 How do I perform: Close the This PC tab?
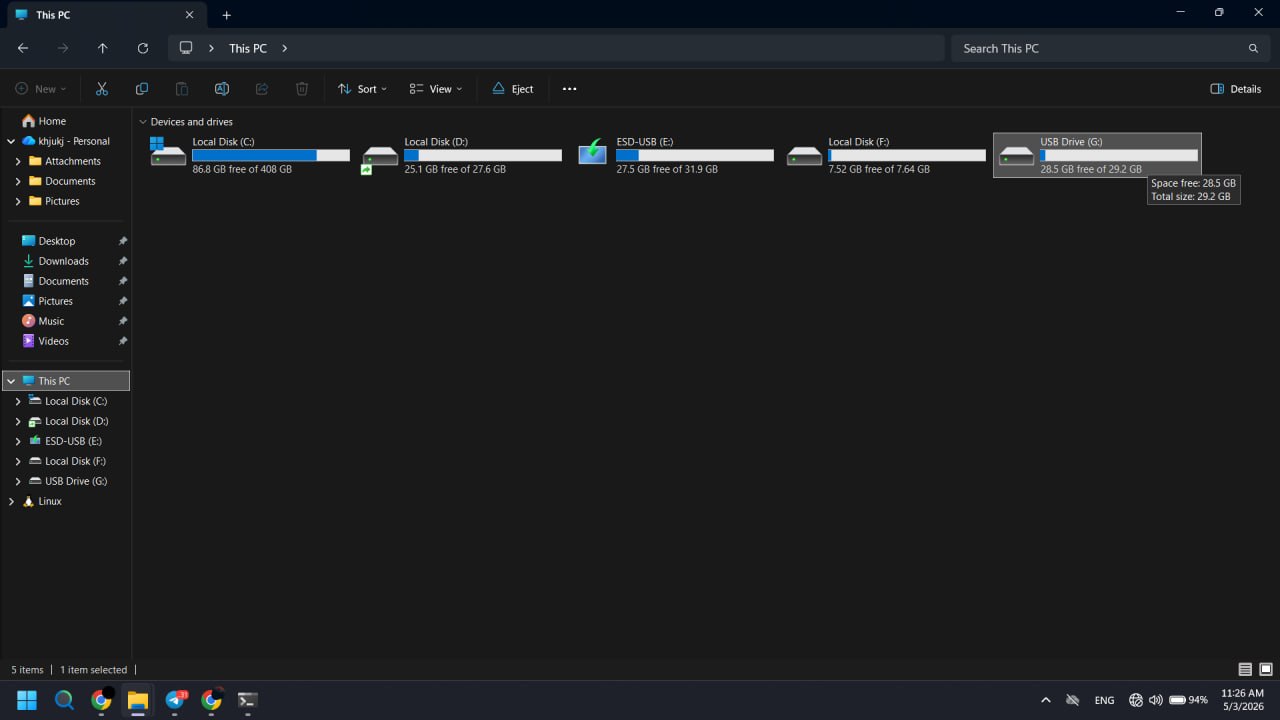point(190,15)
